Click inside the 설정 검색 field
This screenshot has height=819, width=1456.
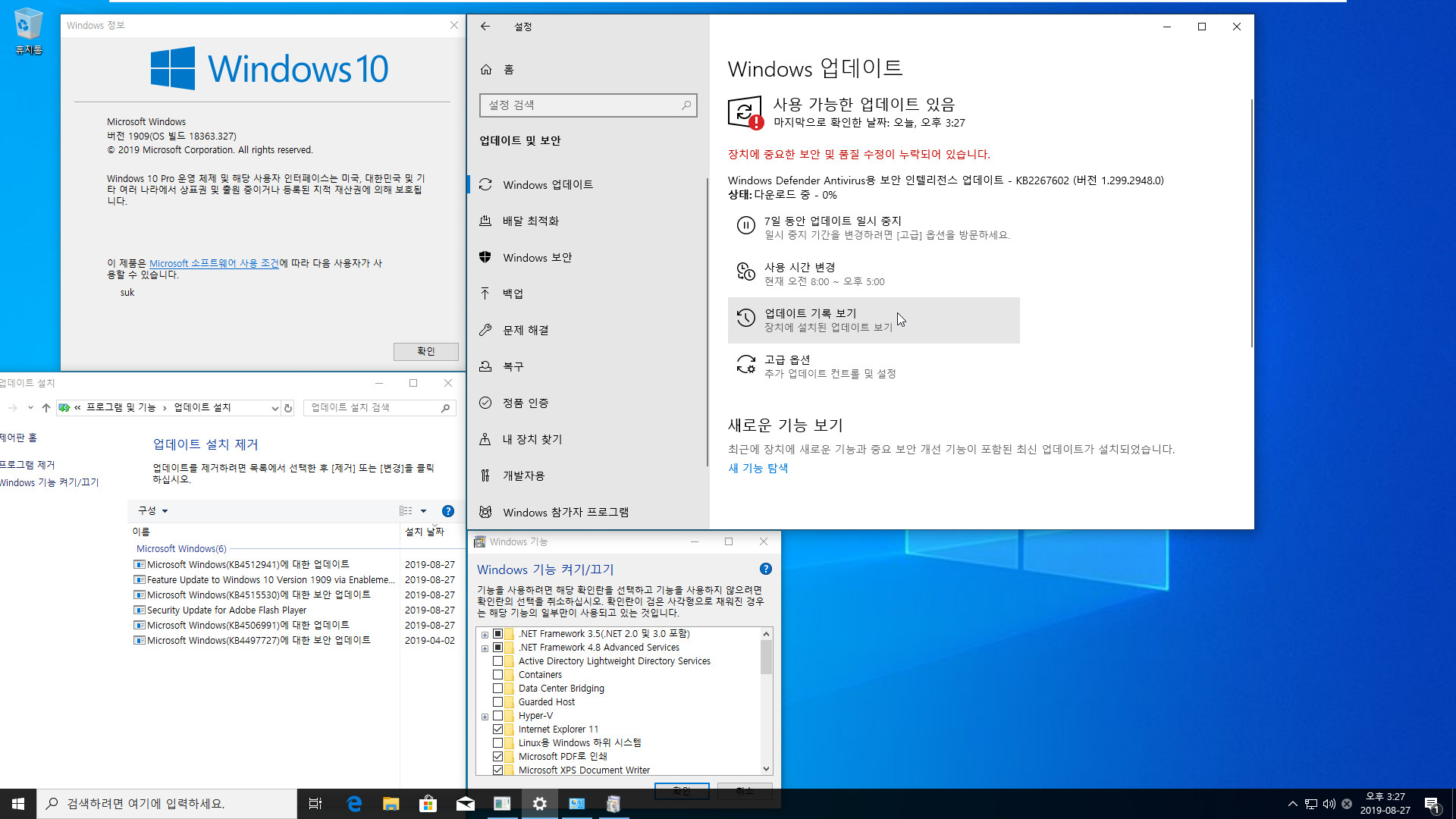[x=588, y=105]
